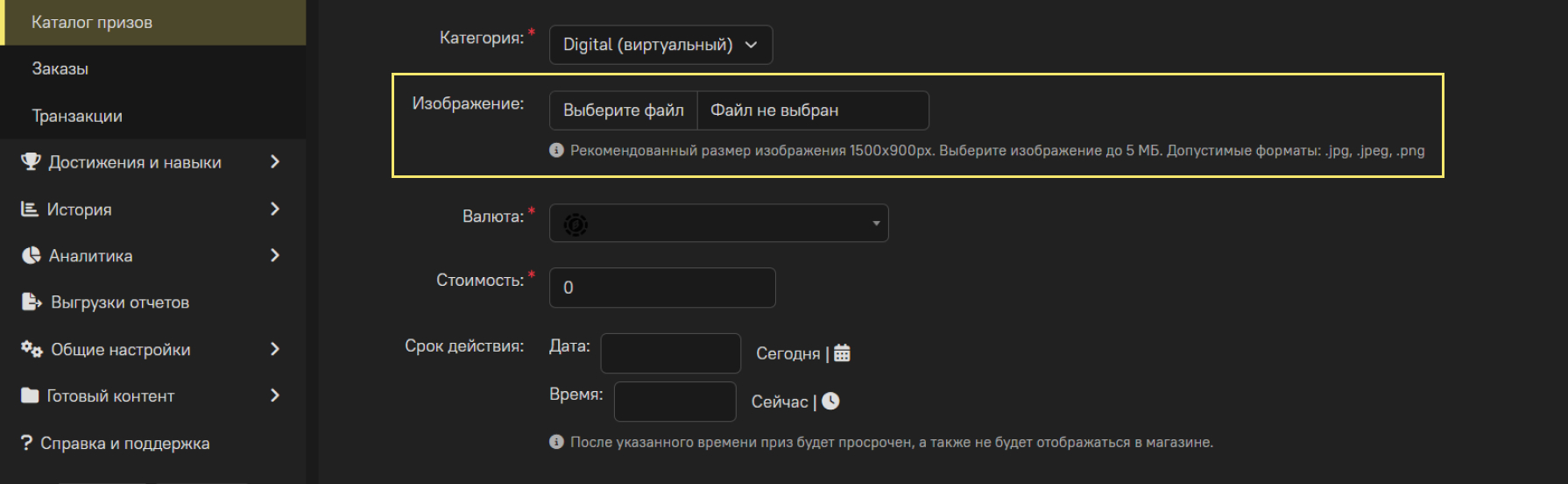Click the Сегодня link for date

(788, 353)
